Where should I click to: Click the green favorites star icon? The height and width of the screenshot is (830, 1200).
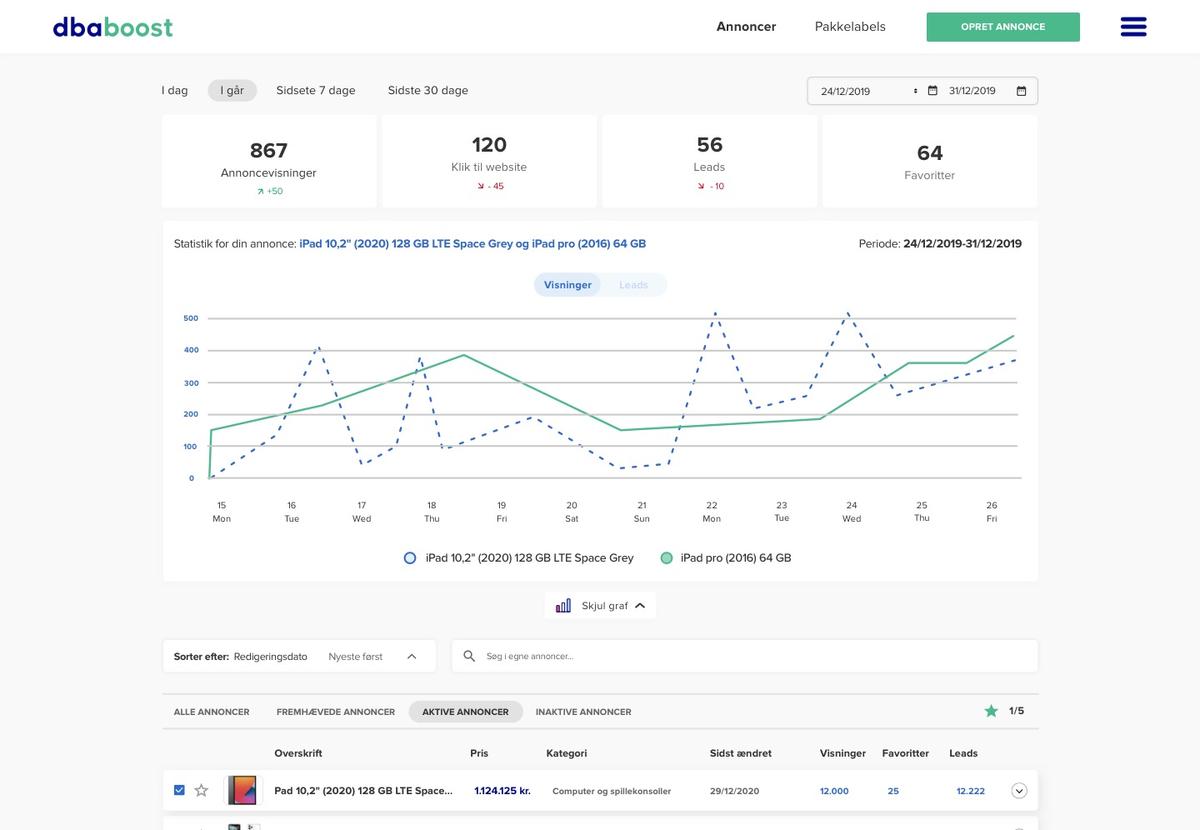991,711
